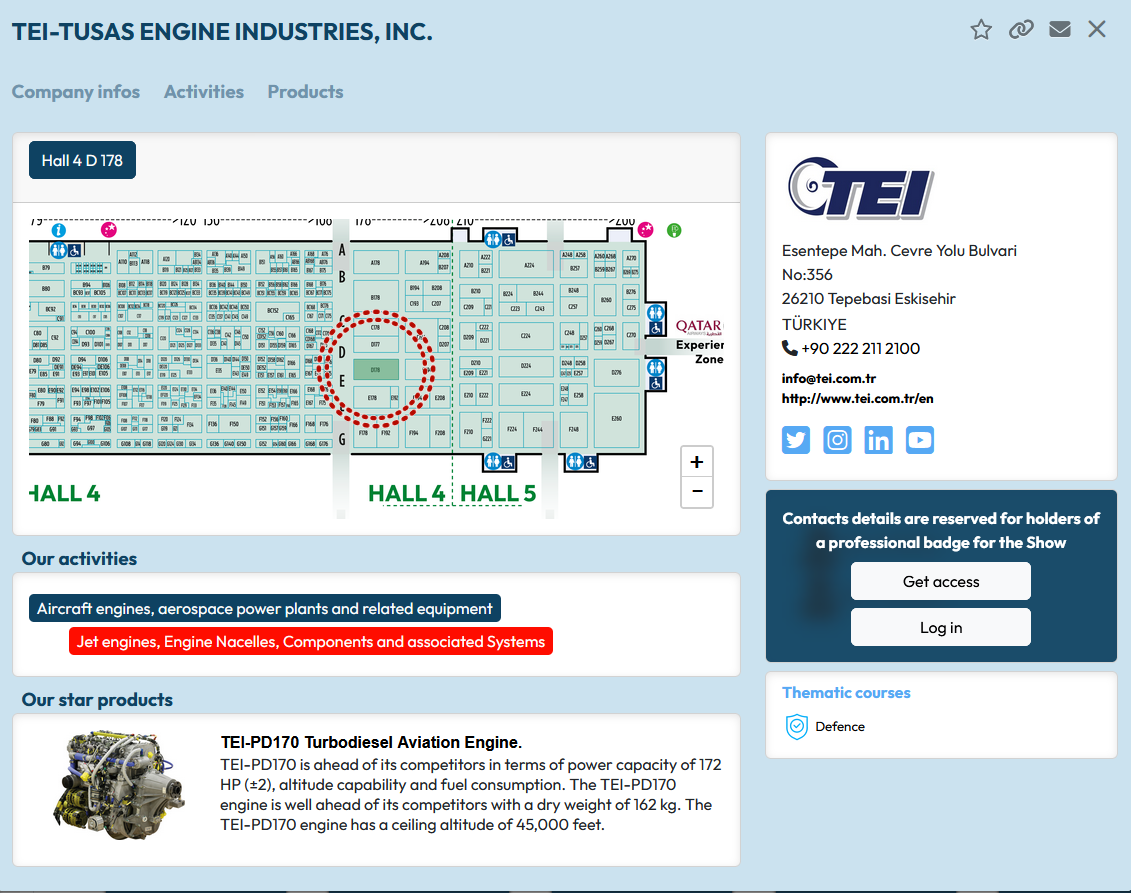Select the green round marker on the map
Screen dimensions: 1131x893
pos(674,231)
